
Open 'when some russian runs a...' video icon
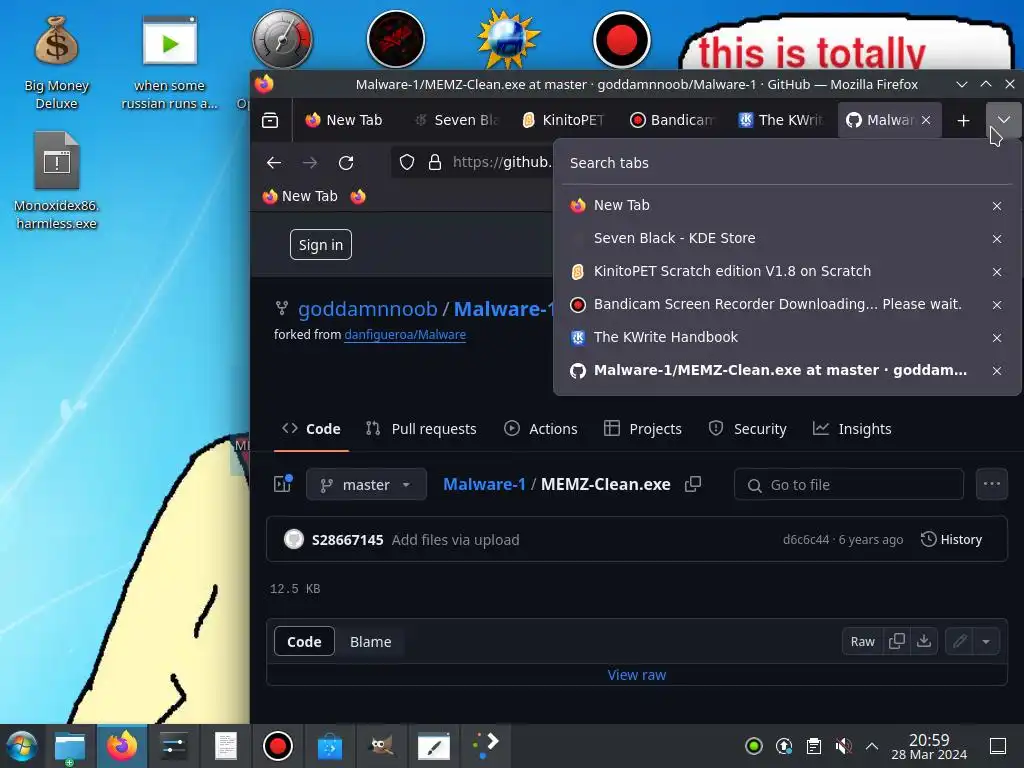(x=169, y=62)
